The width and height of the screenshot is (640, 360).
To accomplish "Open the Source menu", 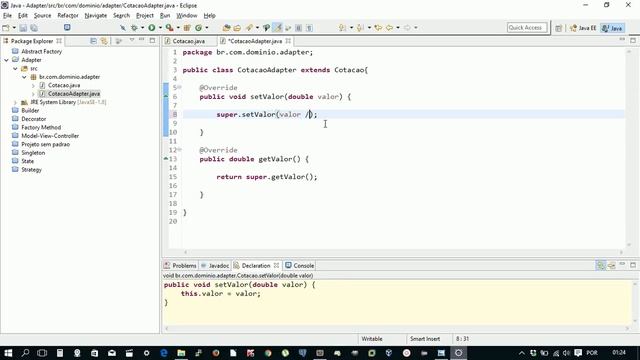I will pos(42,16).
